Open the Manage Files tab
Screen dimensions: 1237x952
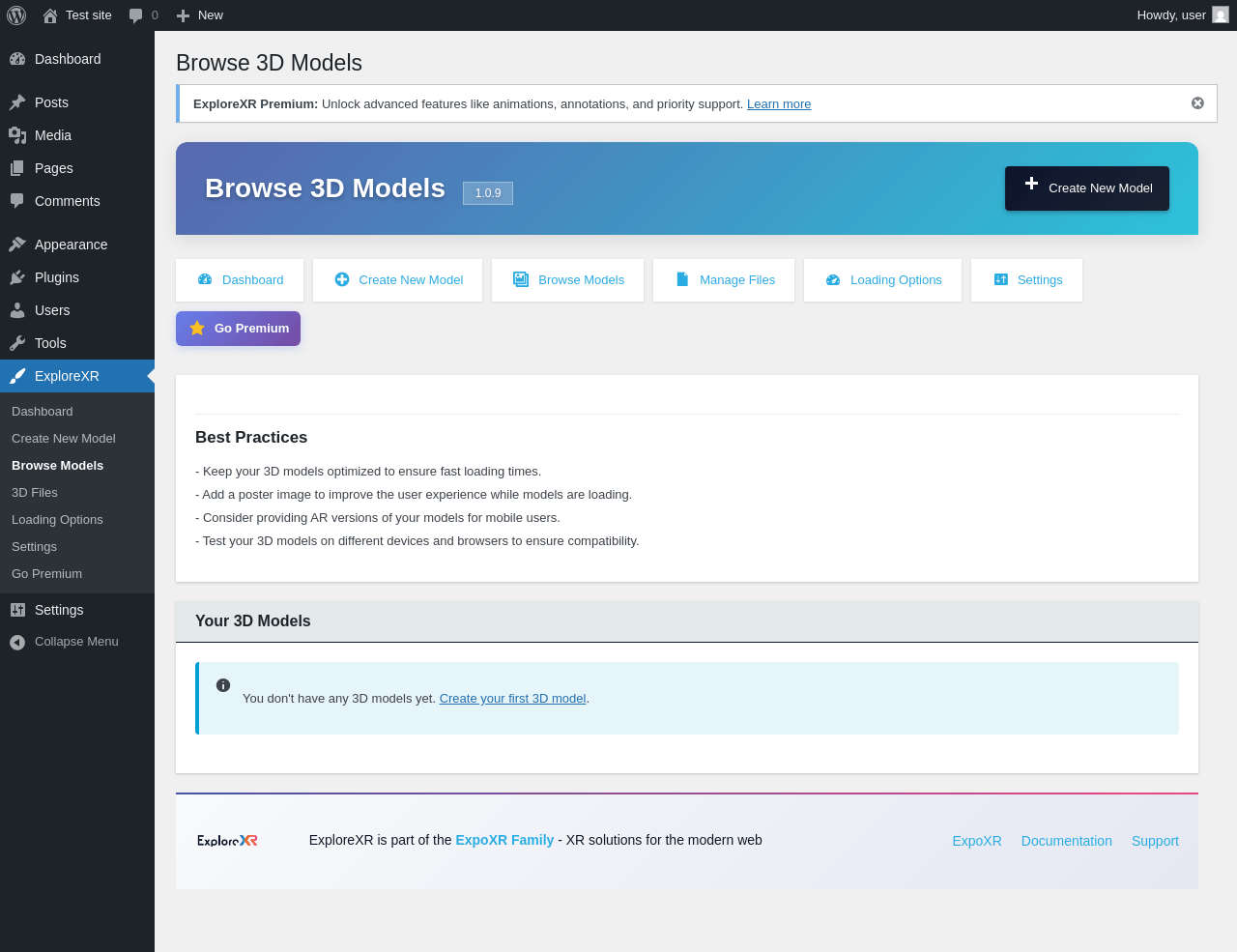pos(724,280)
